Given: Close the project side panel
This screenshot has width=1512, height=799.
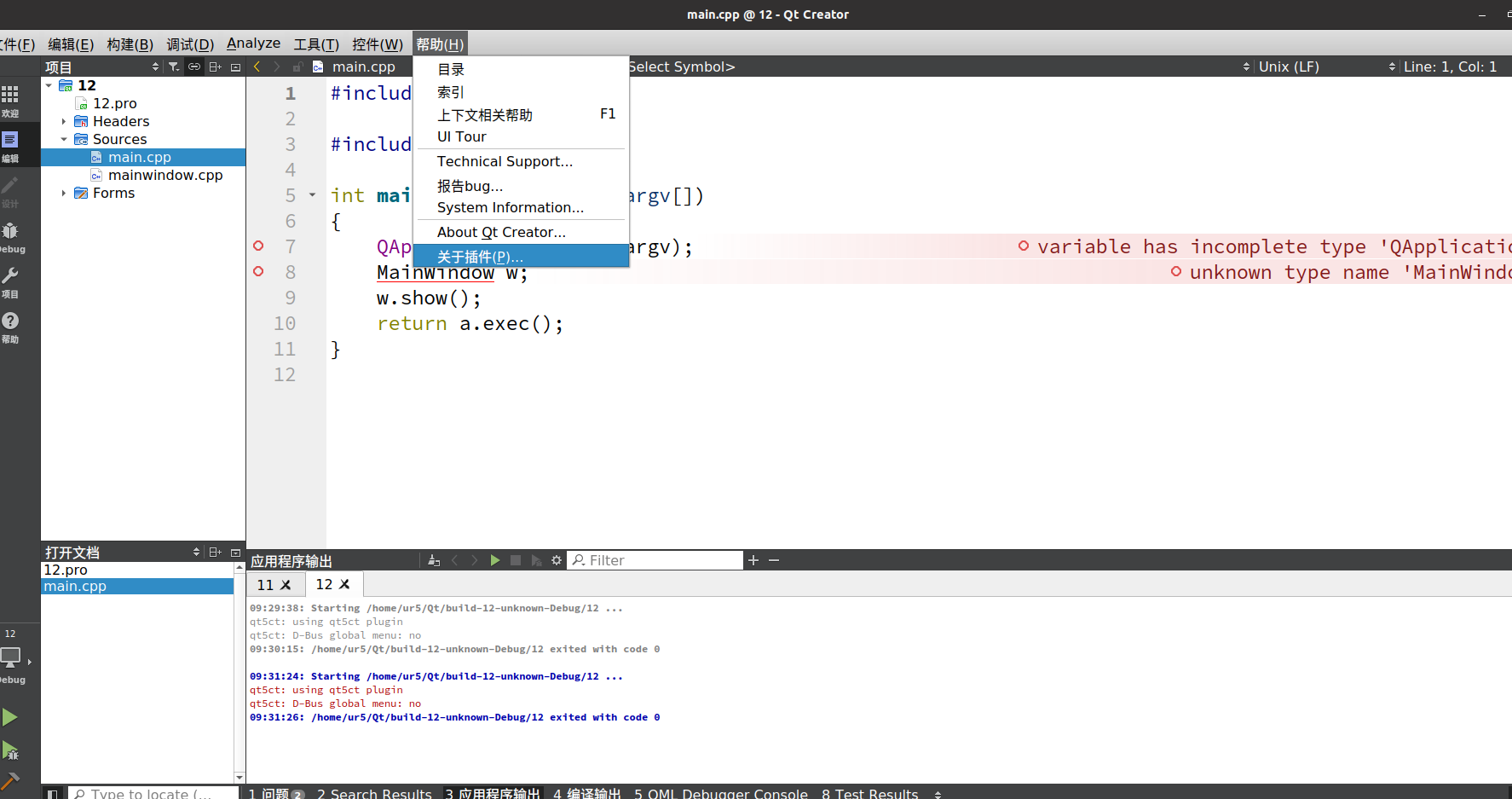Looking at the screenshot, I should (x=236, y=67).
